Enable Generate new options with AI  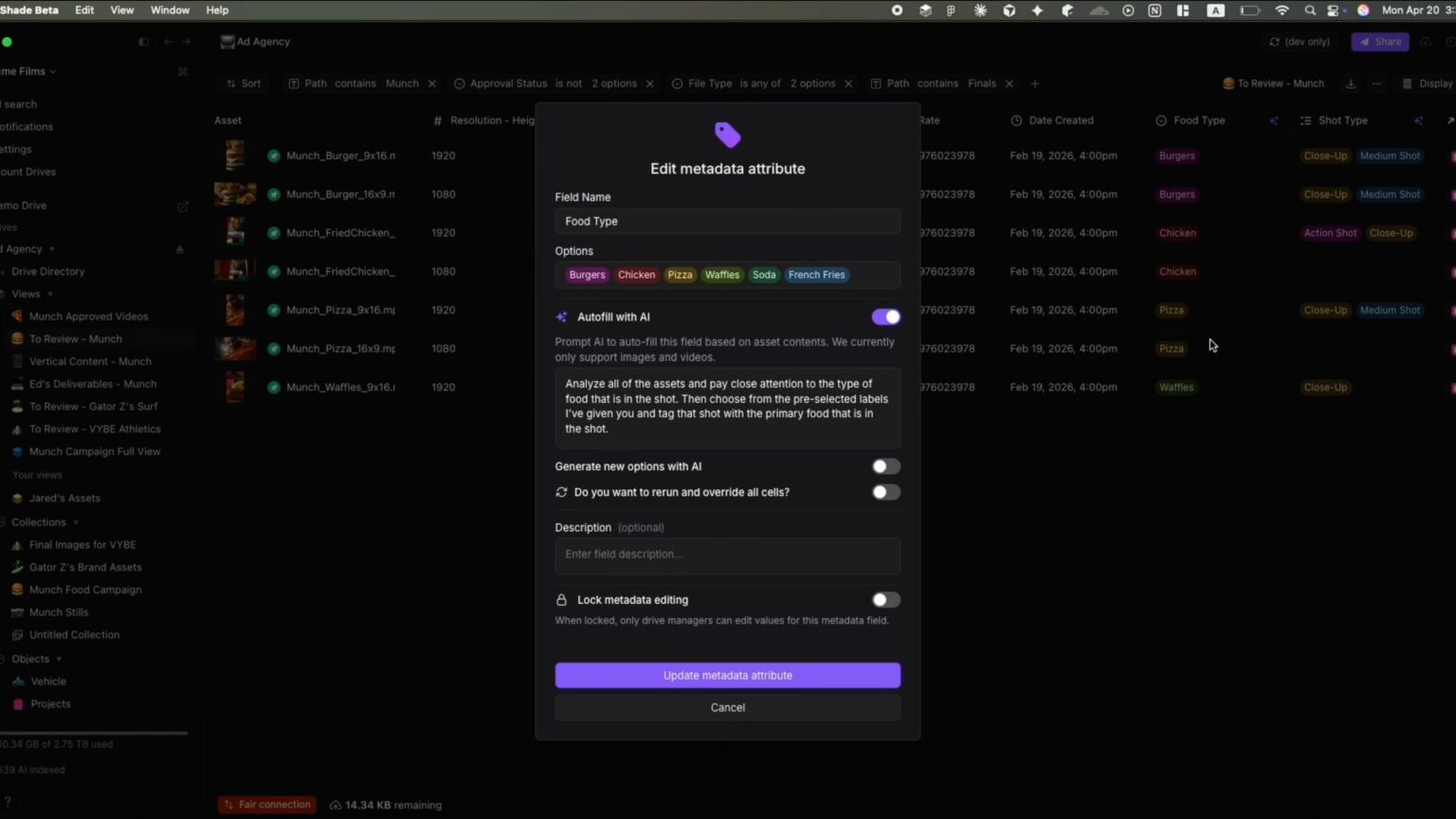(x=885, y=466)
